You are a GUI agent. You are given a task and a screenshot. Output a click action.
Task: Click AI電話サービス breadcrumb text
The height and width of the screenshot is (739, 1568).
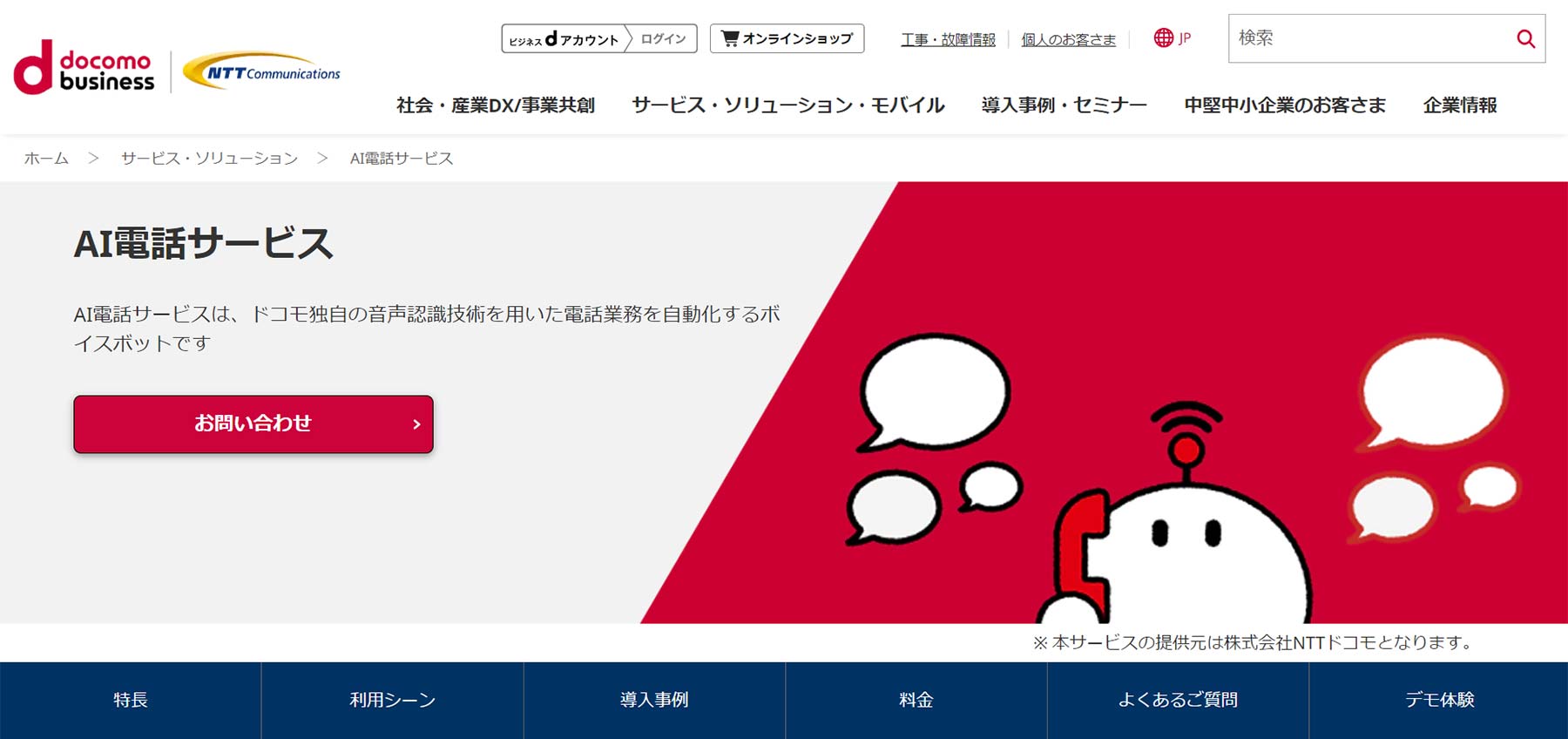click(x=402, y=159)
